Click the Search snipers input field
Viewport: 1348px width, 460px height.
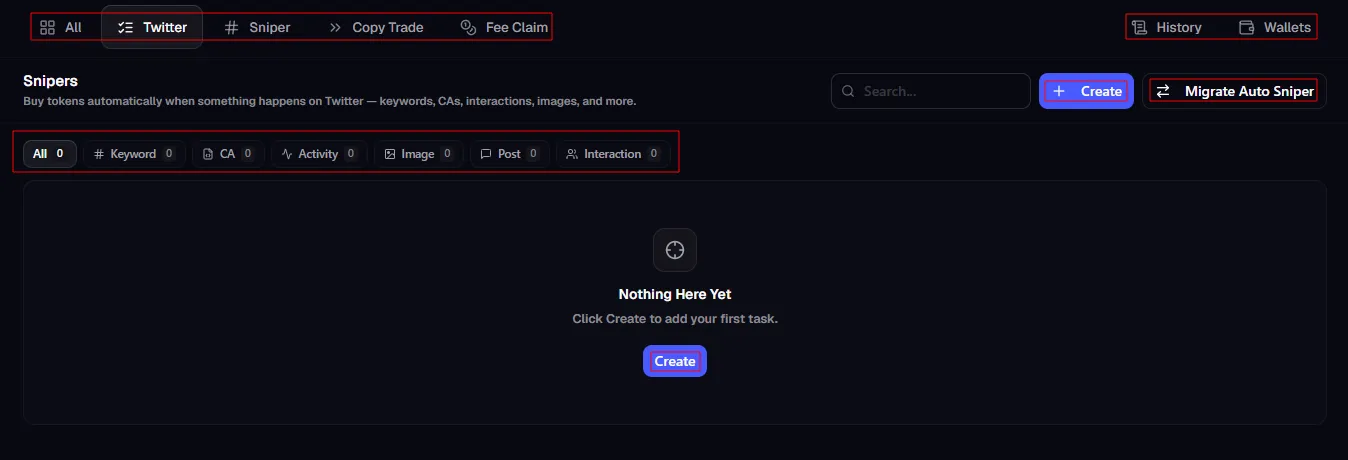[x=931, y=91]
